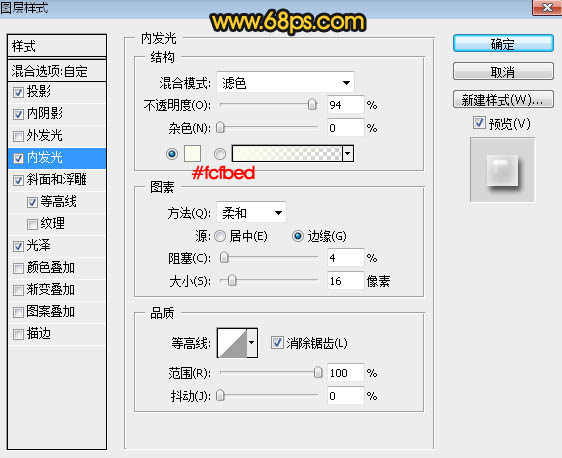
Task: Close the 图层样式 dialog window
Action: pyautogui.click(x=547, y=7)
